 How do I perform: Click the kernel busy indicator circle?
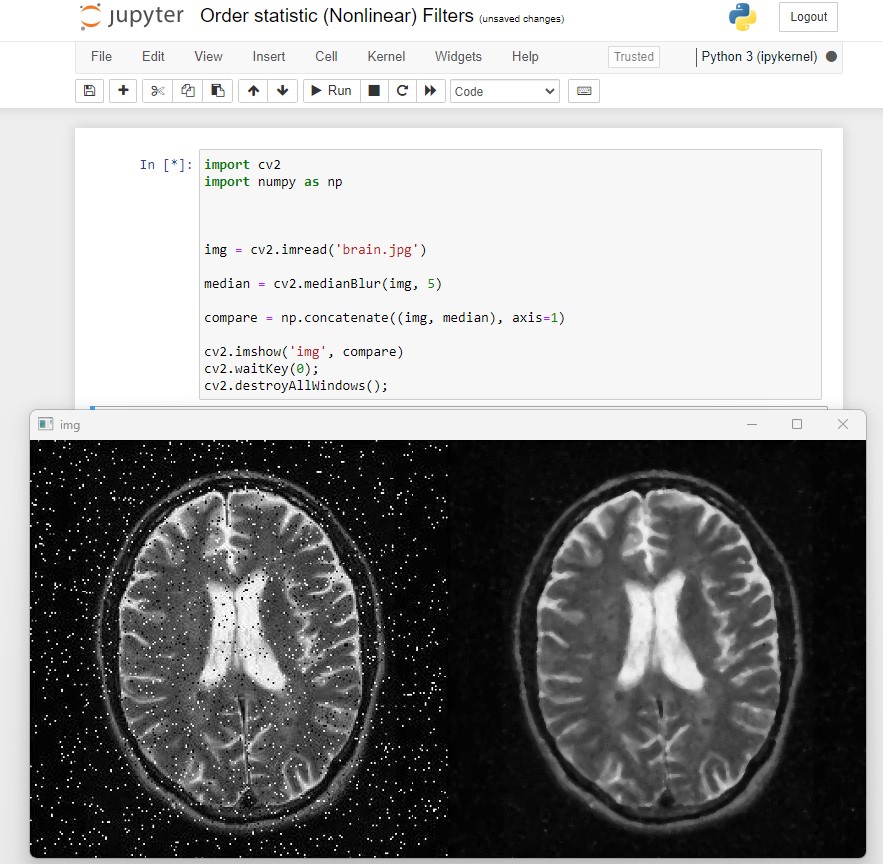pyautogui.click(x=831, y=56)
